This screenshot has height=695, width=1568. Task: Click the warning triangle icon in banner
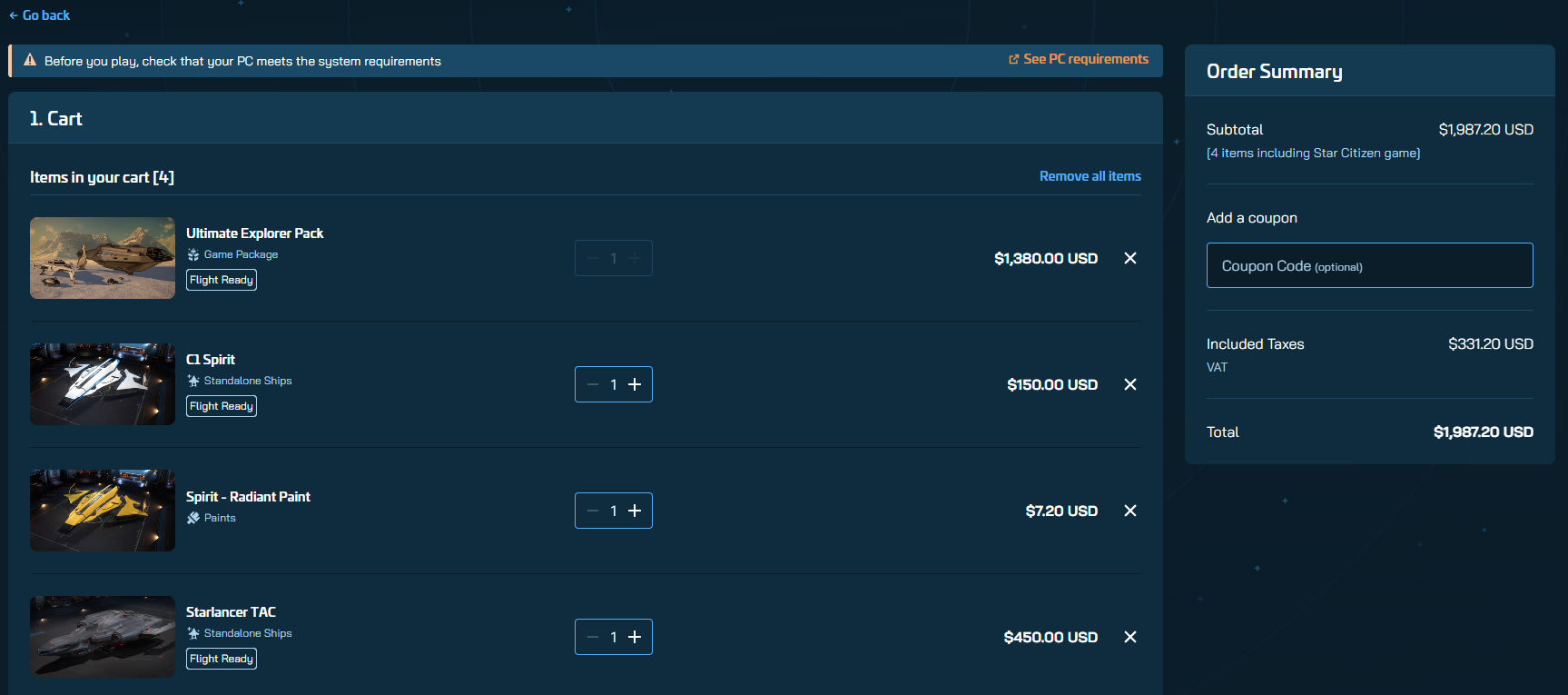point(30,60)
